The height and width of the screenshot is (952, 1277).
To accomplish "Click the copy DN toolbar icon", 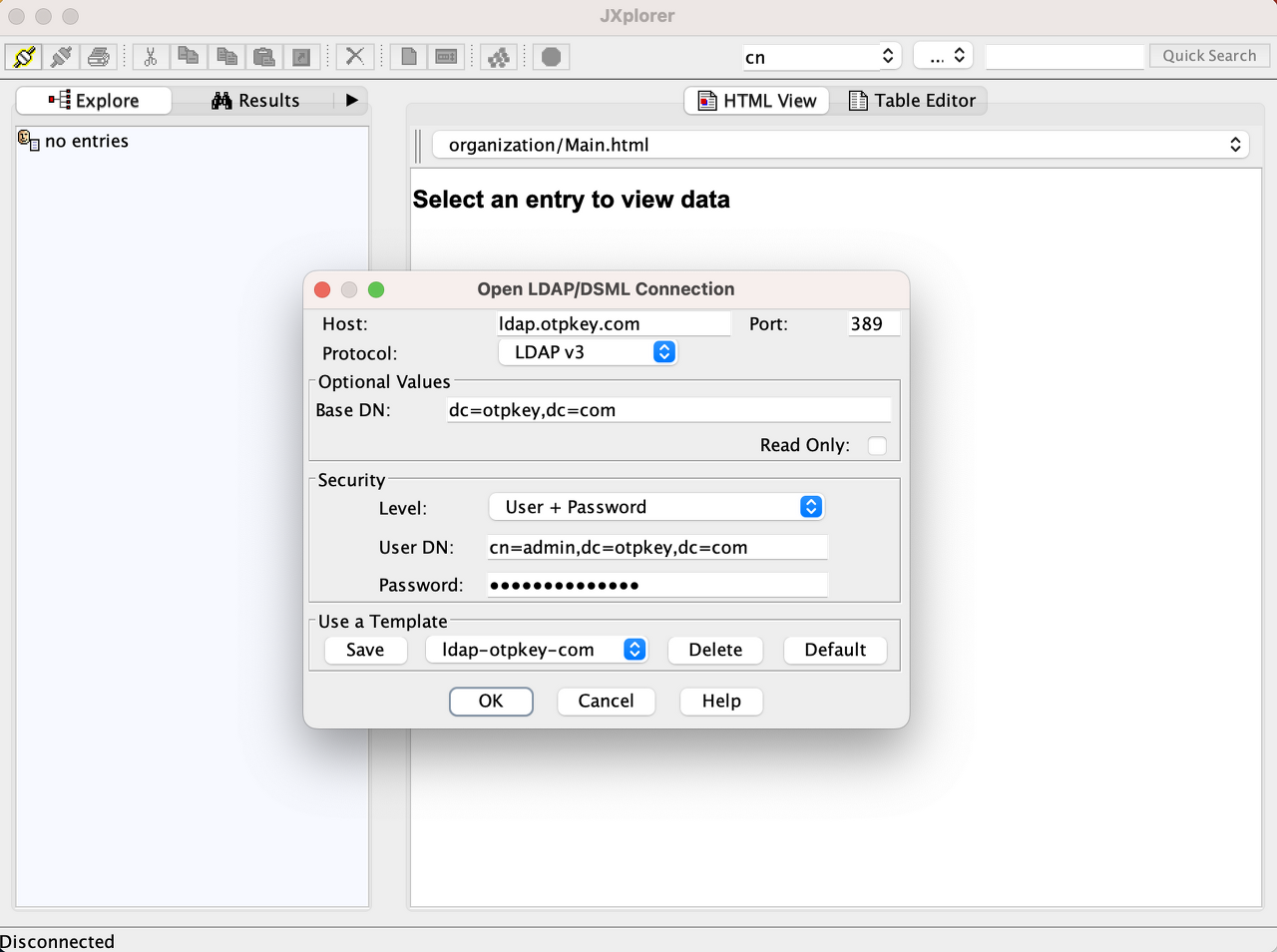I will tap(226, 57).
